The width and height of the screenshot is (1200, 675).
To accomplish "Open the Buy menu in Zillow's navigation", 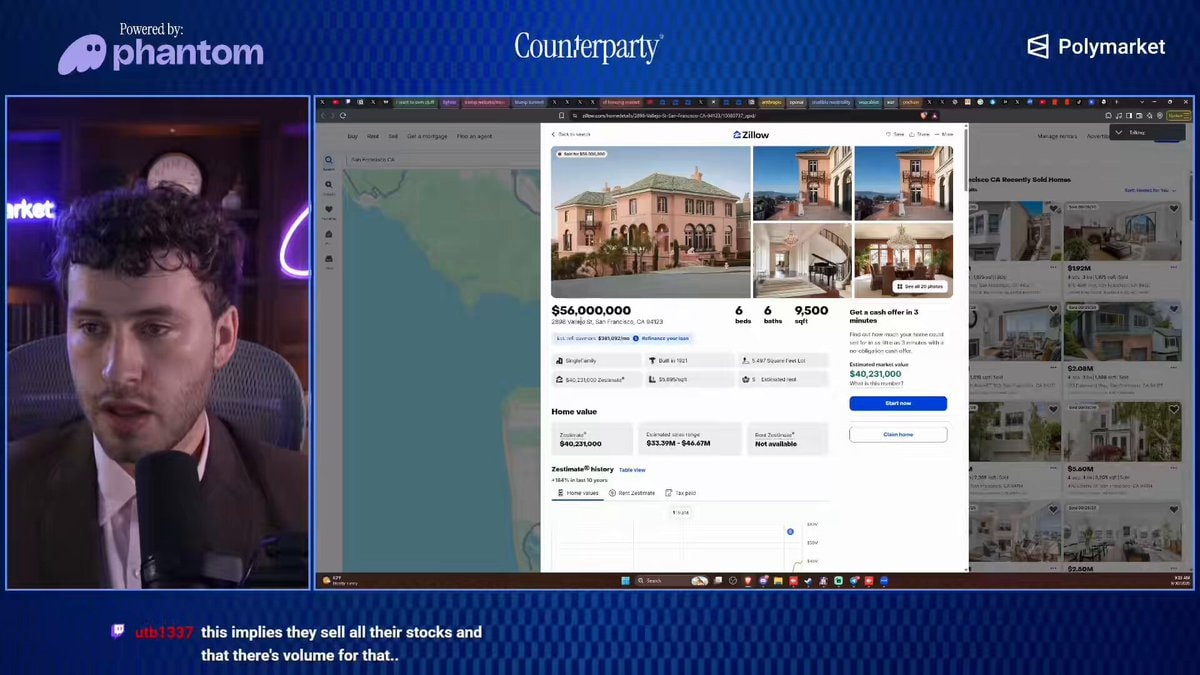I will [352, 136].
